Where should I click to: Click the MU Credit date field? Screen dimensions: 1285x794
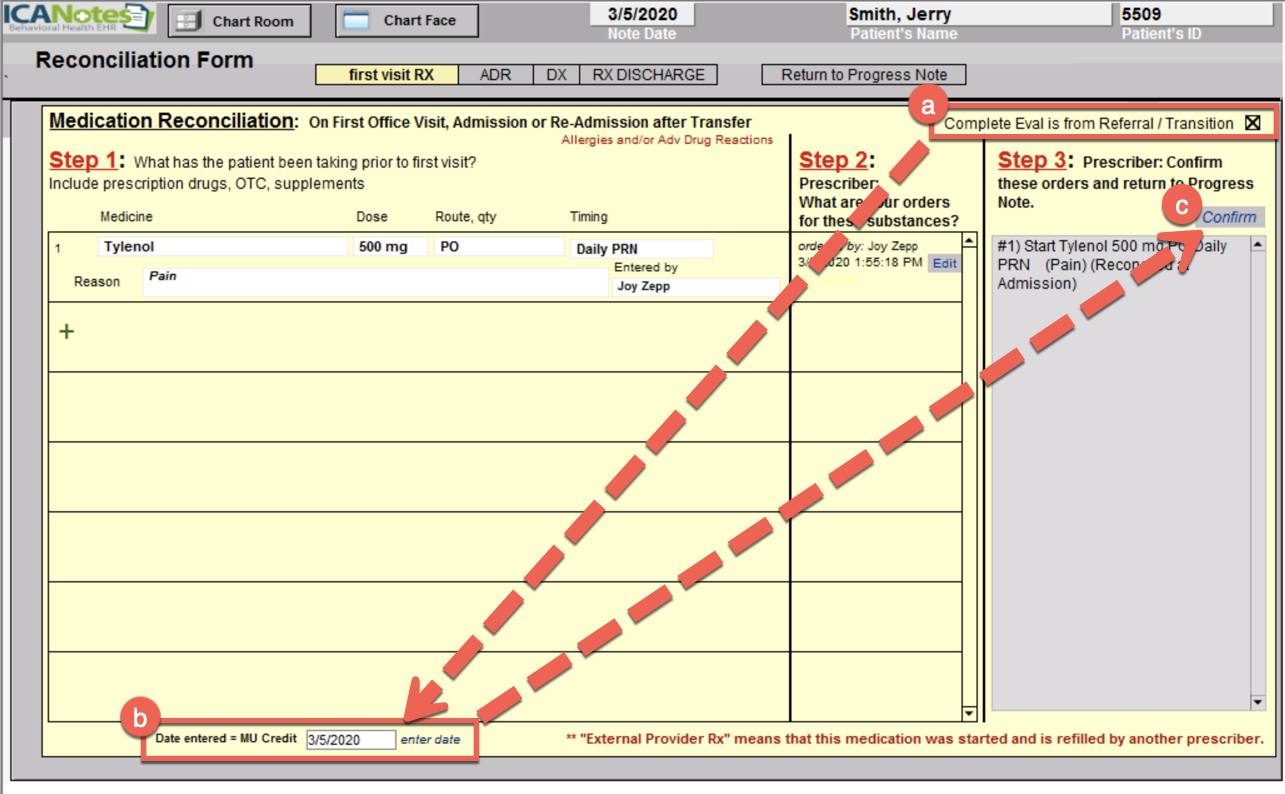(350, 740)
